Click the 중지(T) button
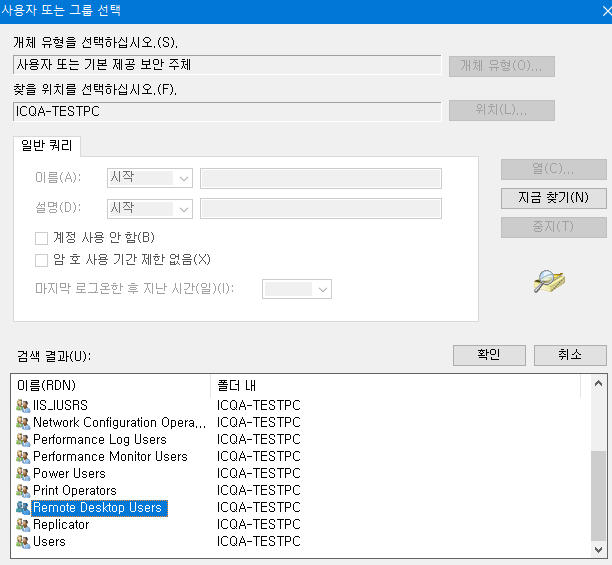Image resolution: width=612 pixels, height=565 pixels. (x=553, y=227)
